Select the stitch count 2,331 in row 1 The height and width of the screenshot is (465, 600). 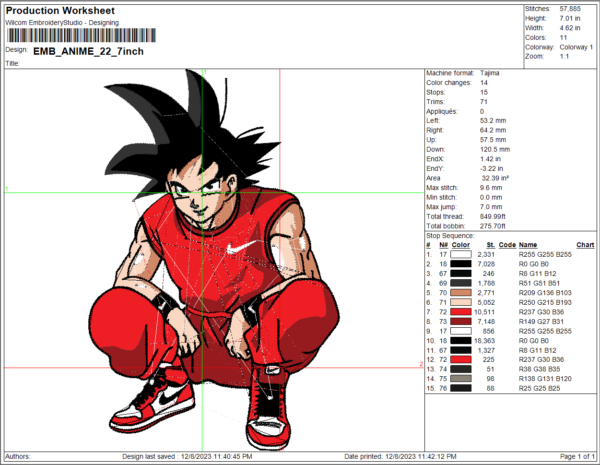click(x=486, y=255)
